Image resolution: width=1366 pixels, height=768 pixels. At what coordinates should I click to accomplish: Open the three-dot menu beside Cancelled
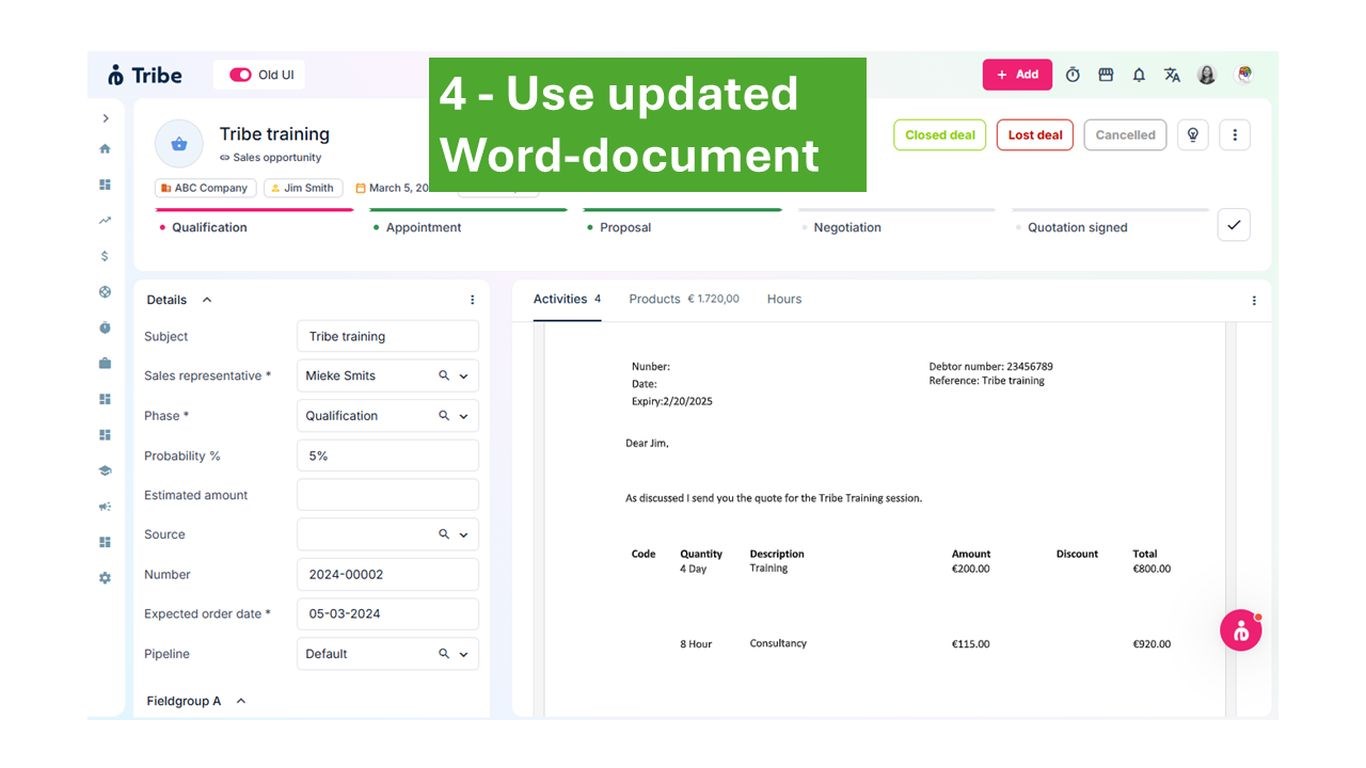point(1235,135)
